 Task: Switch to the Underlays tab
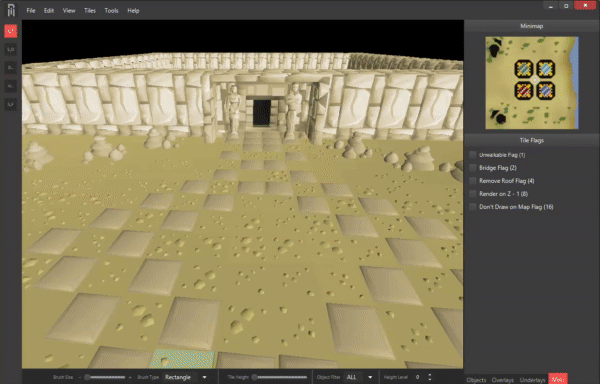click(533, 380)
